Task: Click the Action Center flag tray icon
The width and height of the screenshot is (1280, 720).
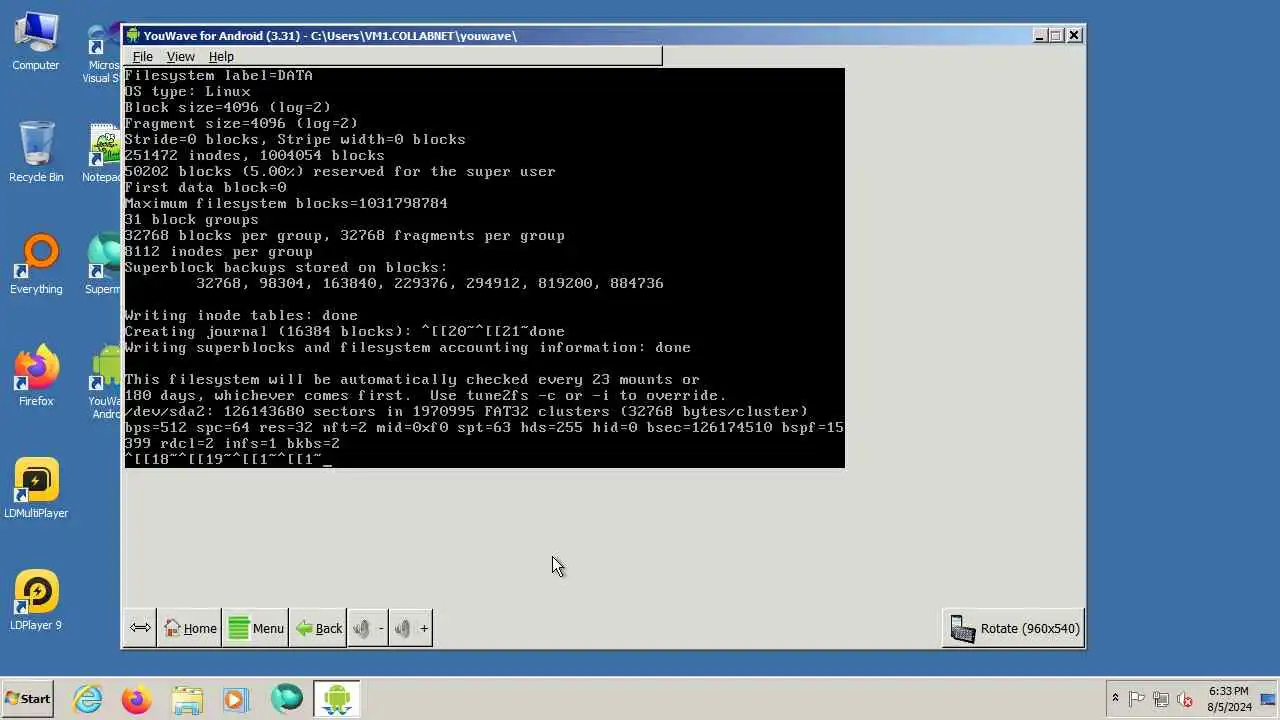Action: [x=1137, y=699]
